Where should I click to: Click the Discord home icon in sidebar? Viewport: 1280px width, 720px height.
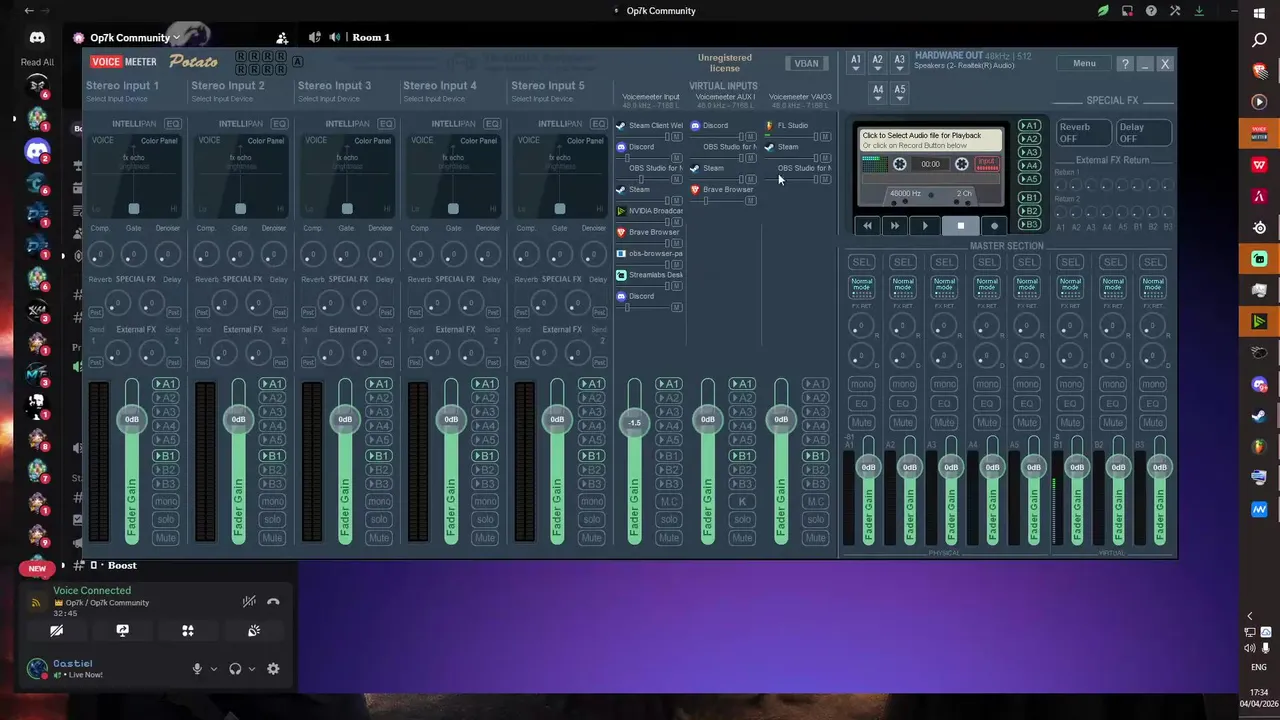(37, 37)
